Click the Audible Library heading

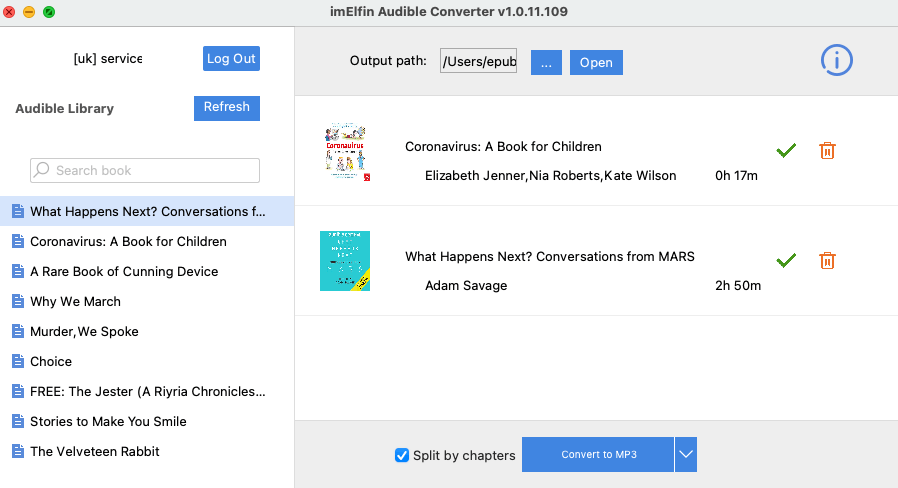(64, 108)
